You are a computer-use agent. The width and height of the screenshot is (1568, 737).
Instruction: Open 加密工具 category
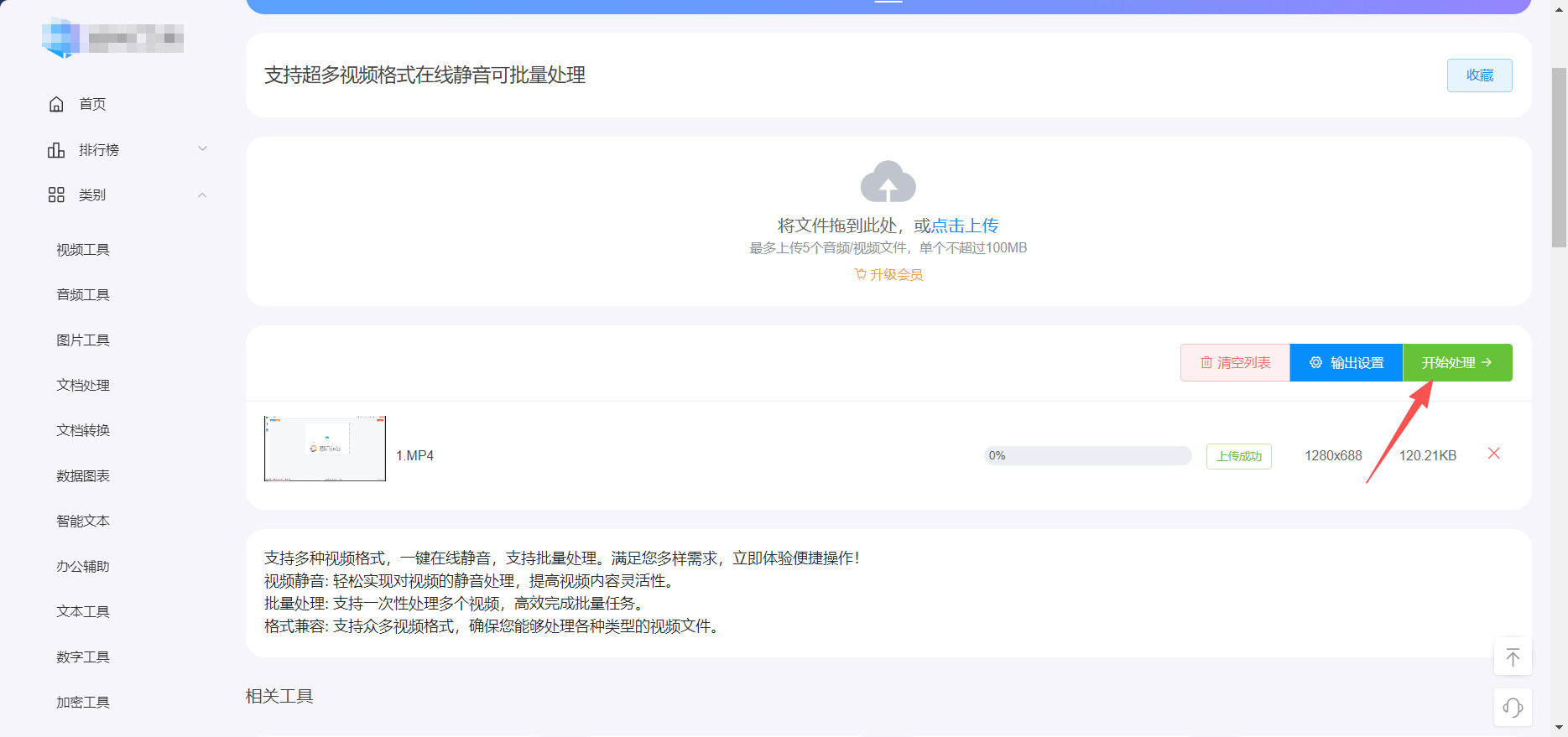click(83, 703)
